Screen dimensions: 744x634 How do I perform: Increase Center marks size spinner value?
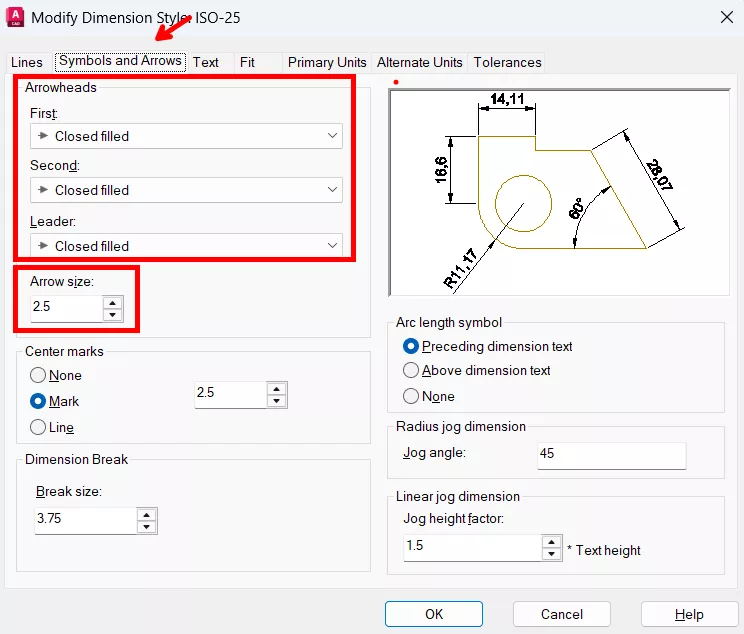tap(276, 388)
